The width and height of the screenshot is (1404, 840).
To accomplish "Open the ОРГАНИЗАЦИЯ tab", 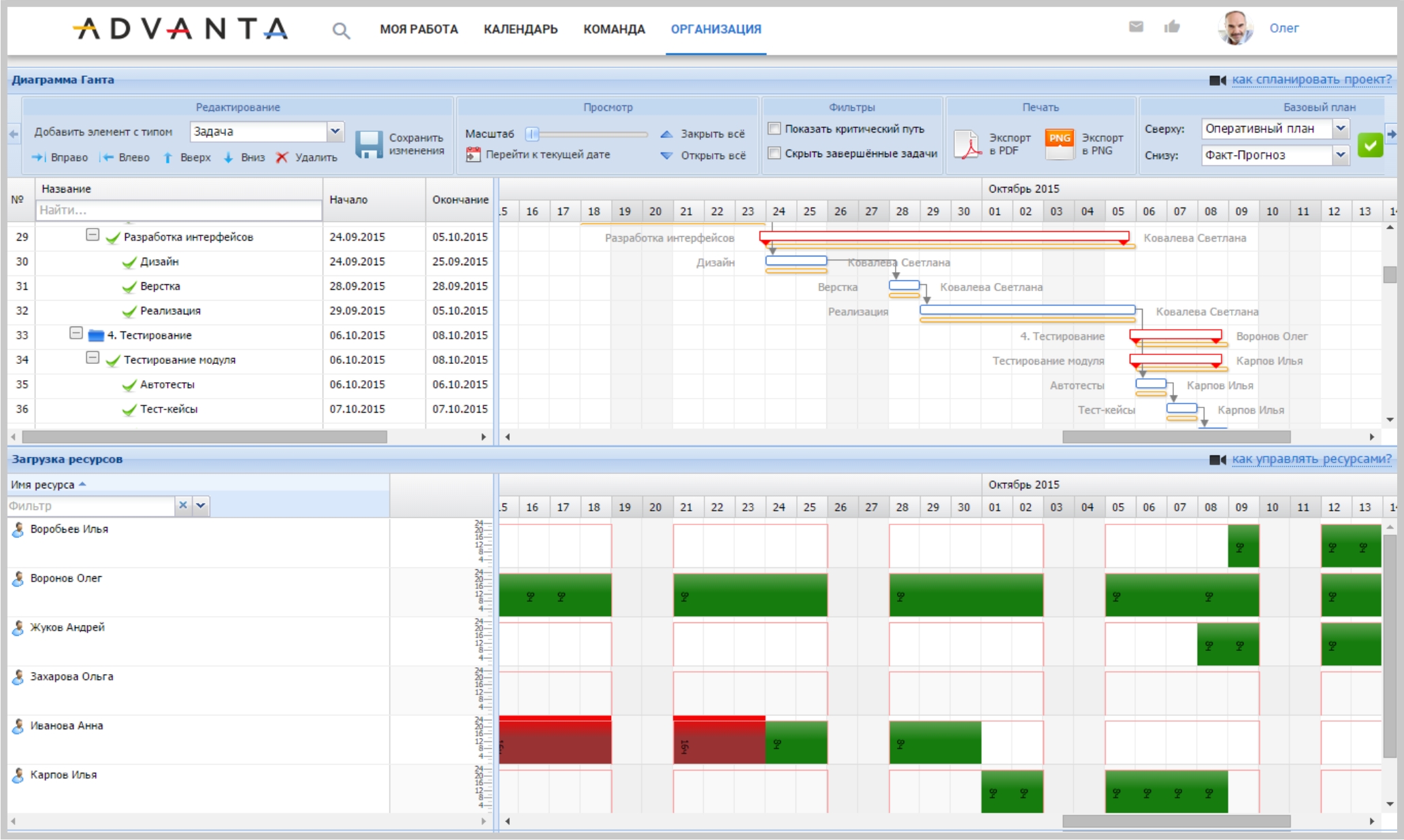I will point(716,29).
